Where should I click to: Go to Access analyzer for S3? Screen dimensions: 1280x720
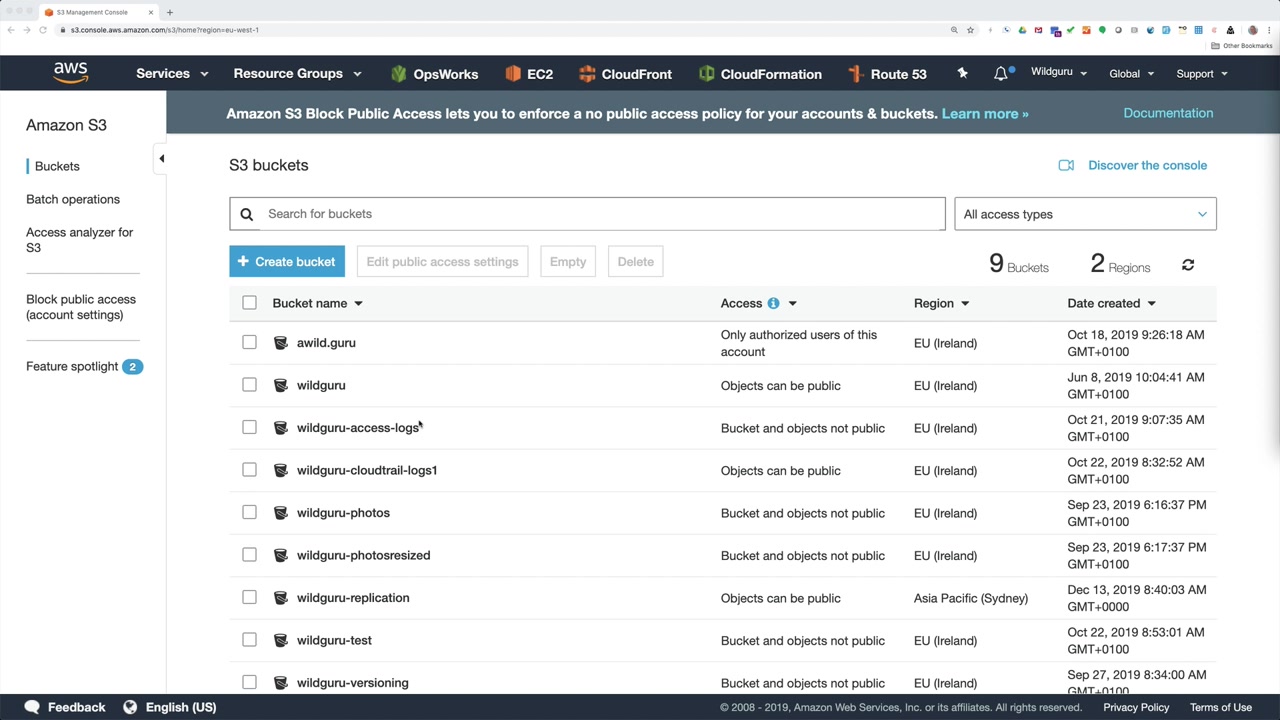[79, 240]
